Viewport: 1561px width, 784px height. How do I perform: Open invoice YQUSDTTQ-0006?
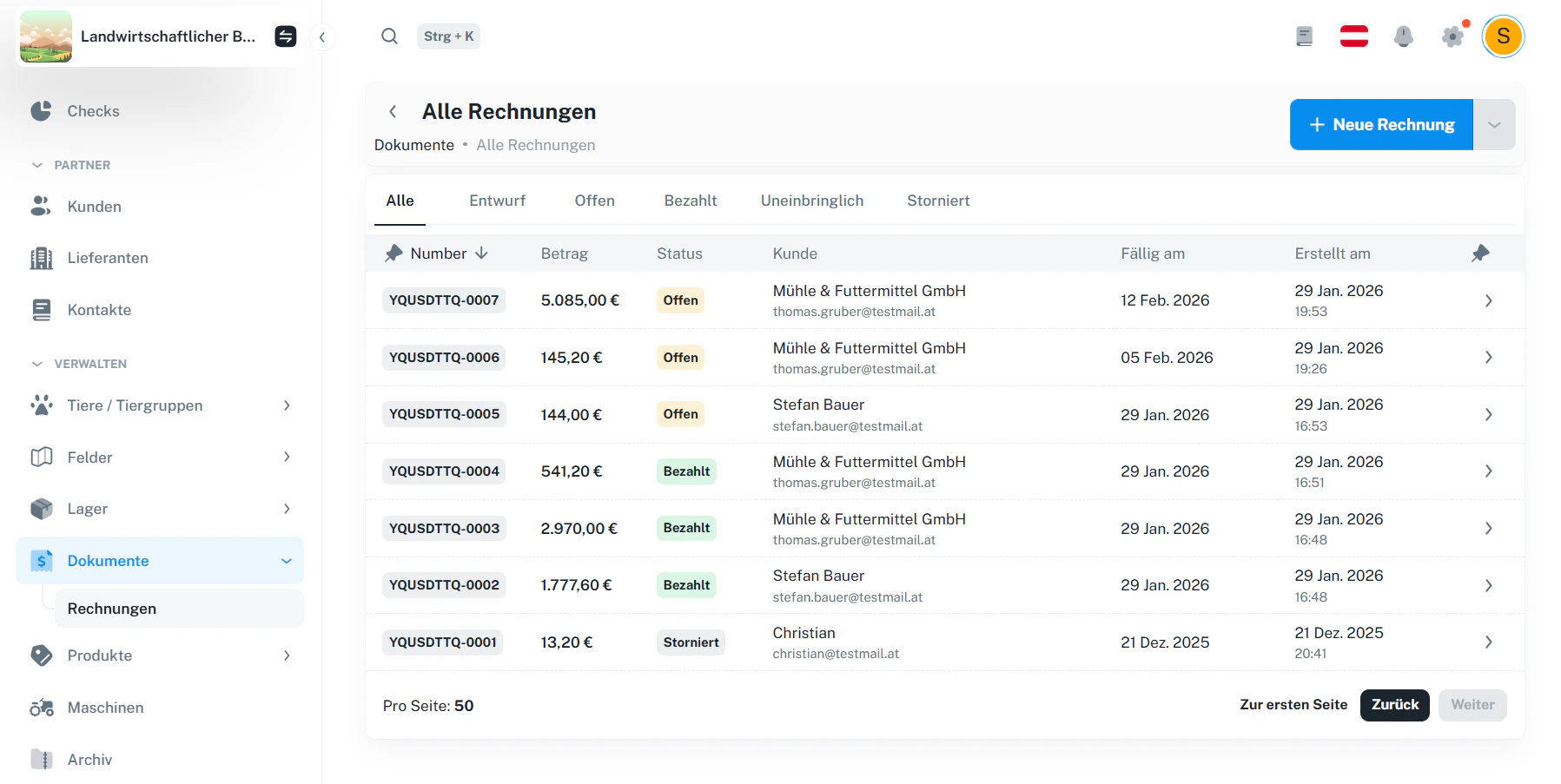444,358
